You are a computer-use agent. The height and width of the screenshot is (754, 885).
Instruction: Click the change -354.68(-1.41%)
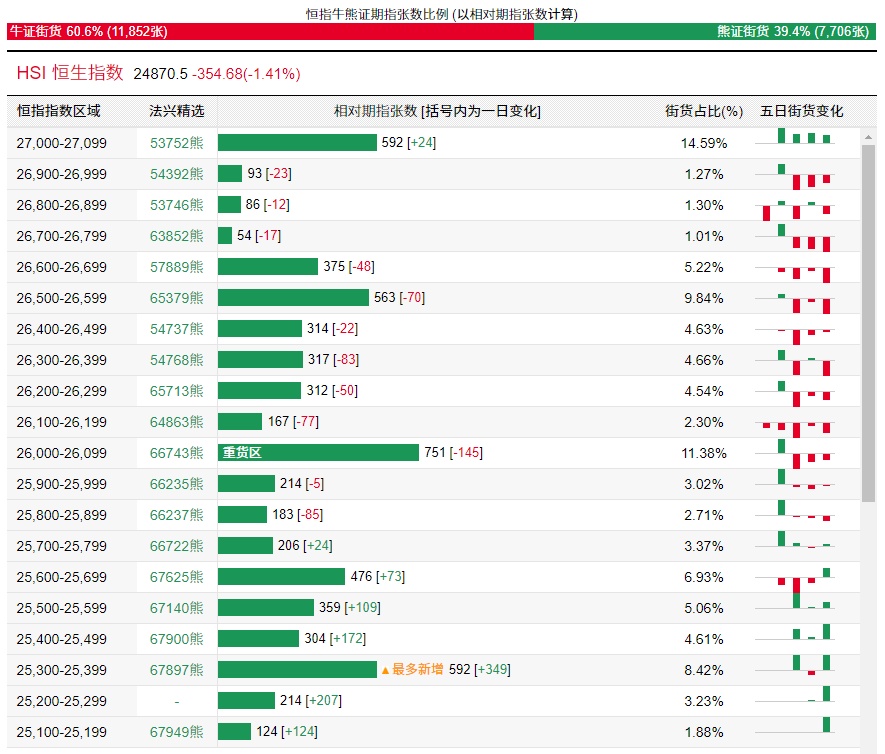click(x=246, y=74)
